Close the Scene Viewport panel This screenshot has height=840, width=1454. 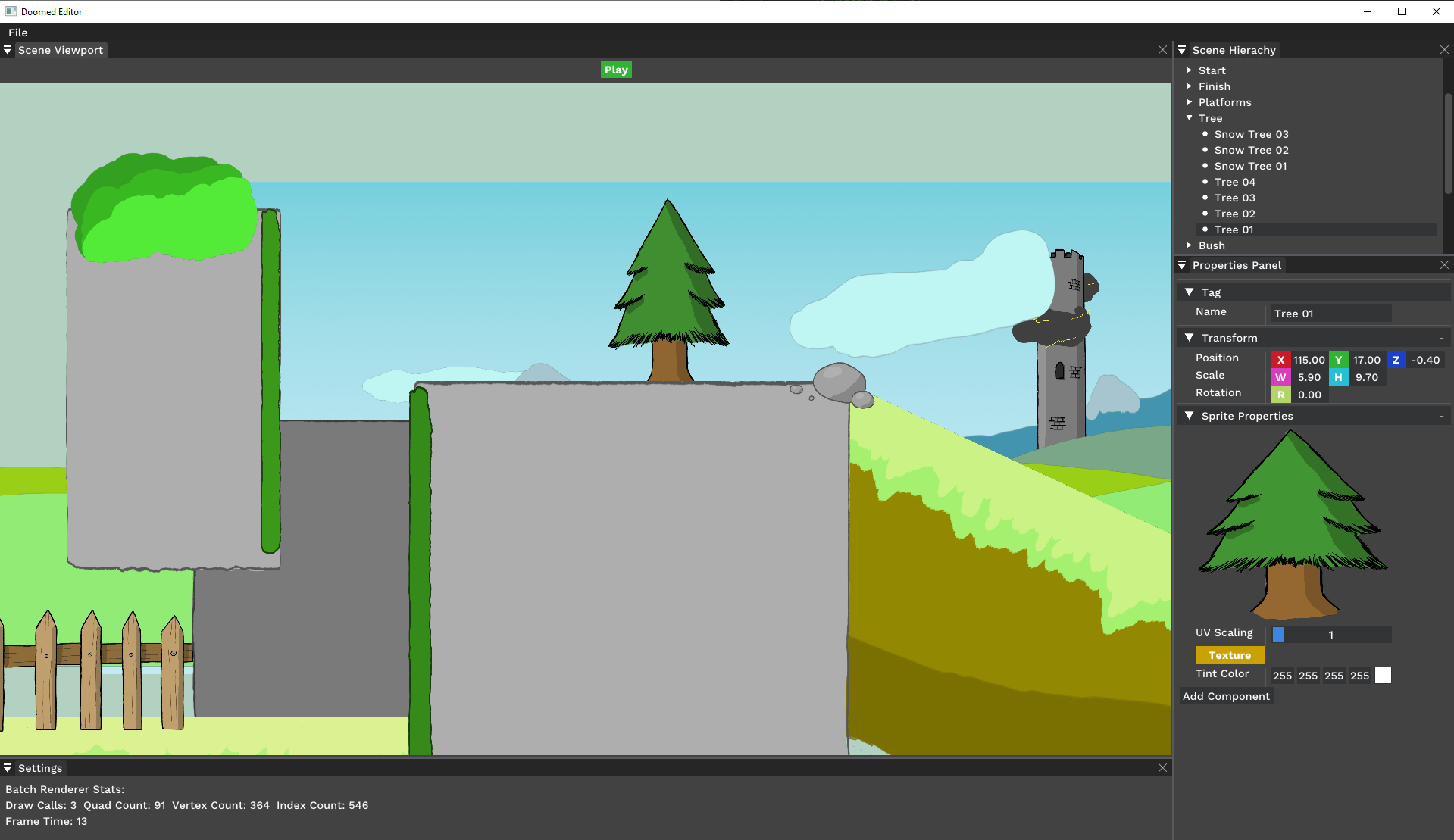[1162, 50]
